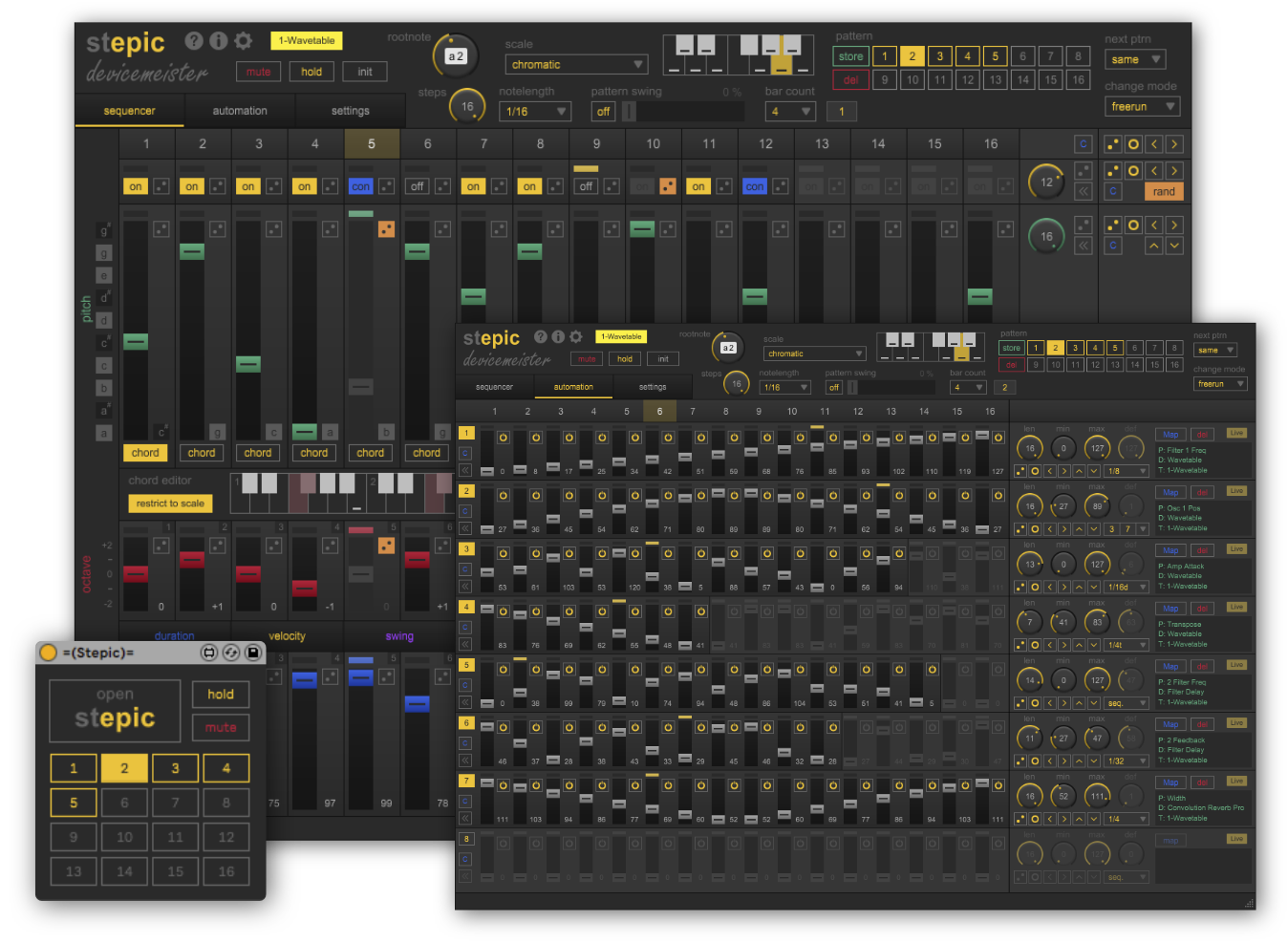The image size is (1288, 943).
Task: Click the restrict to scale button
Action: (170, 504)
